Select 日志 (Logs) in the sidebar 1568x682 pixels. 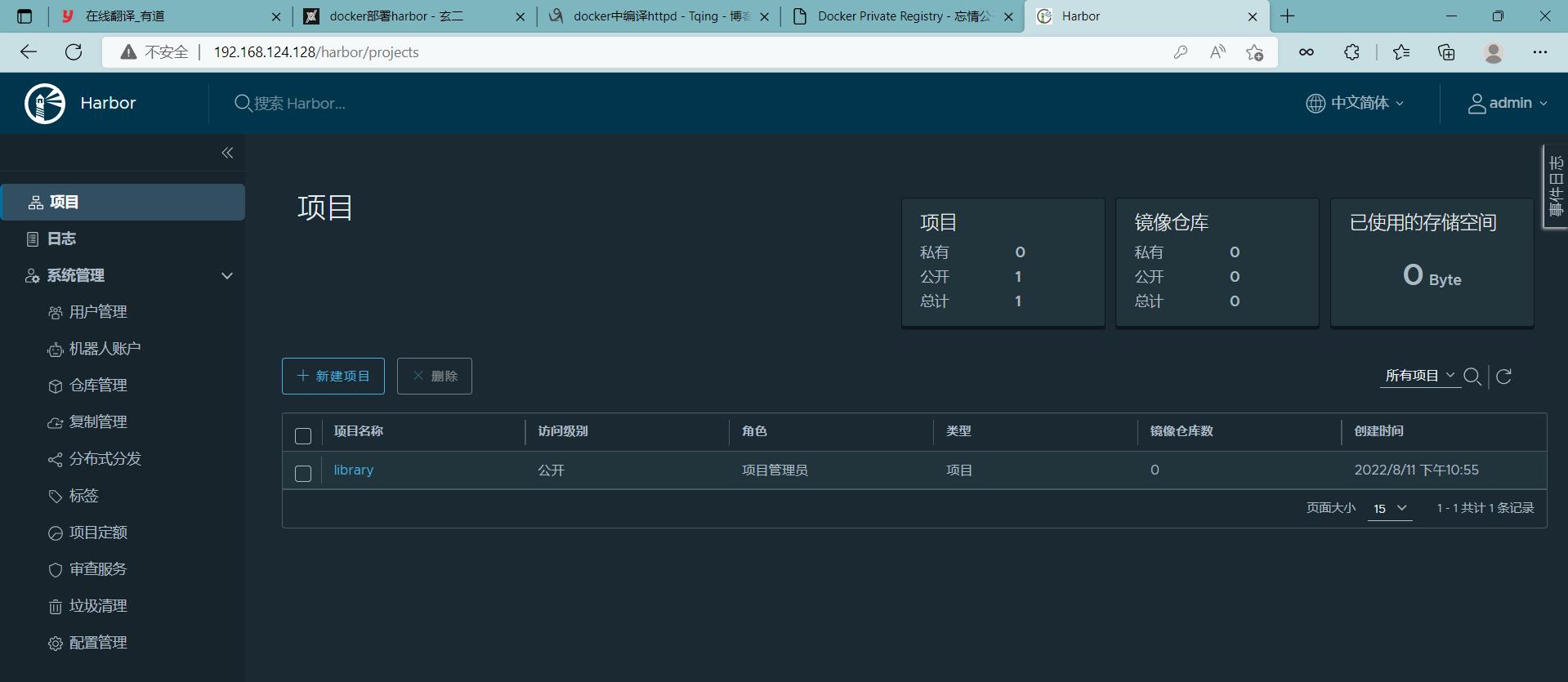(x=61, y=238)
